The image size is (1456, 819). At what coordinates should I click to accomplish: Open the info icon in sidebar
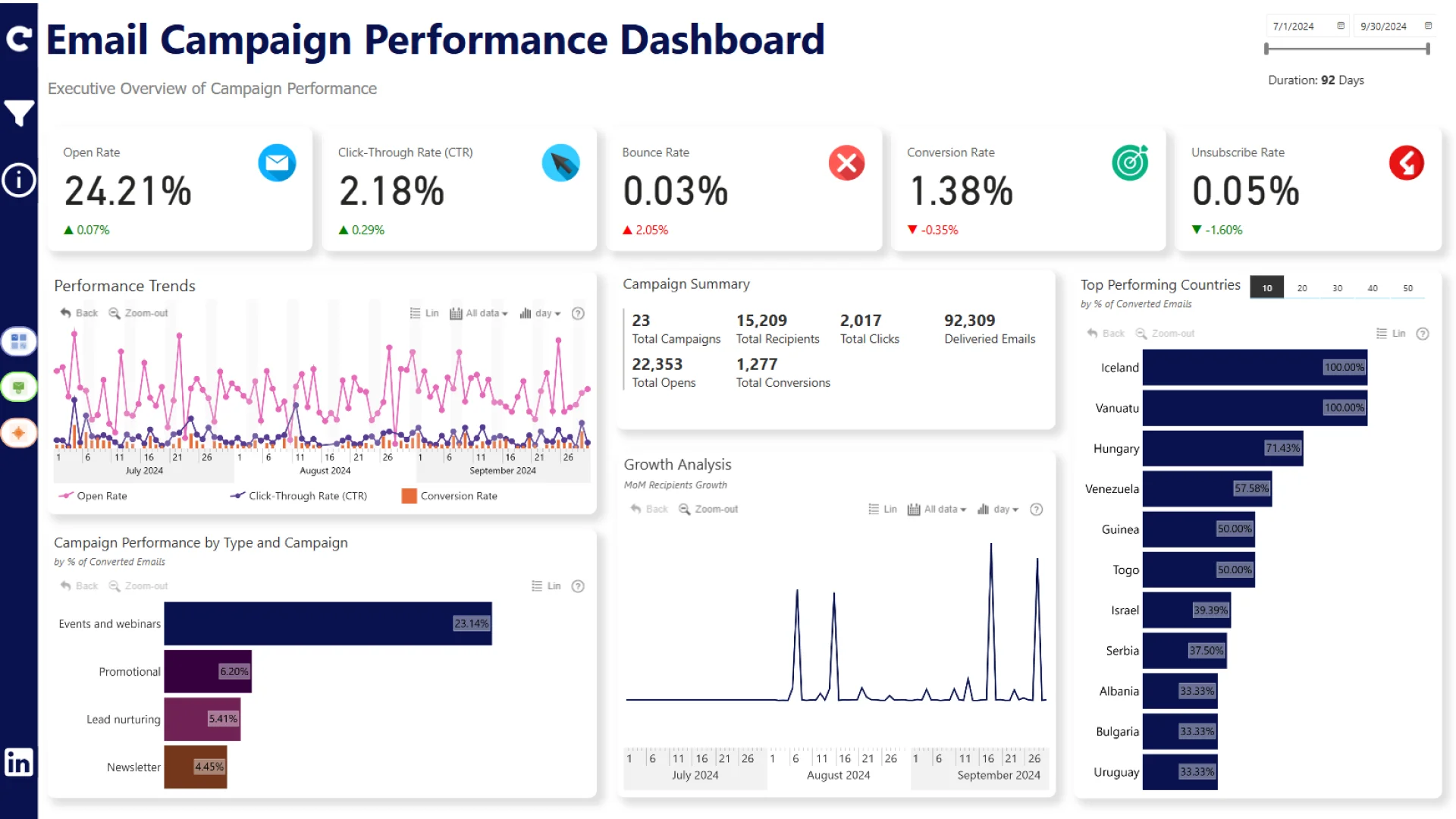(19, 180)
